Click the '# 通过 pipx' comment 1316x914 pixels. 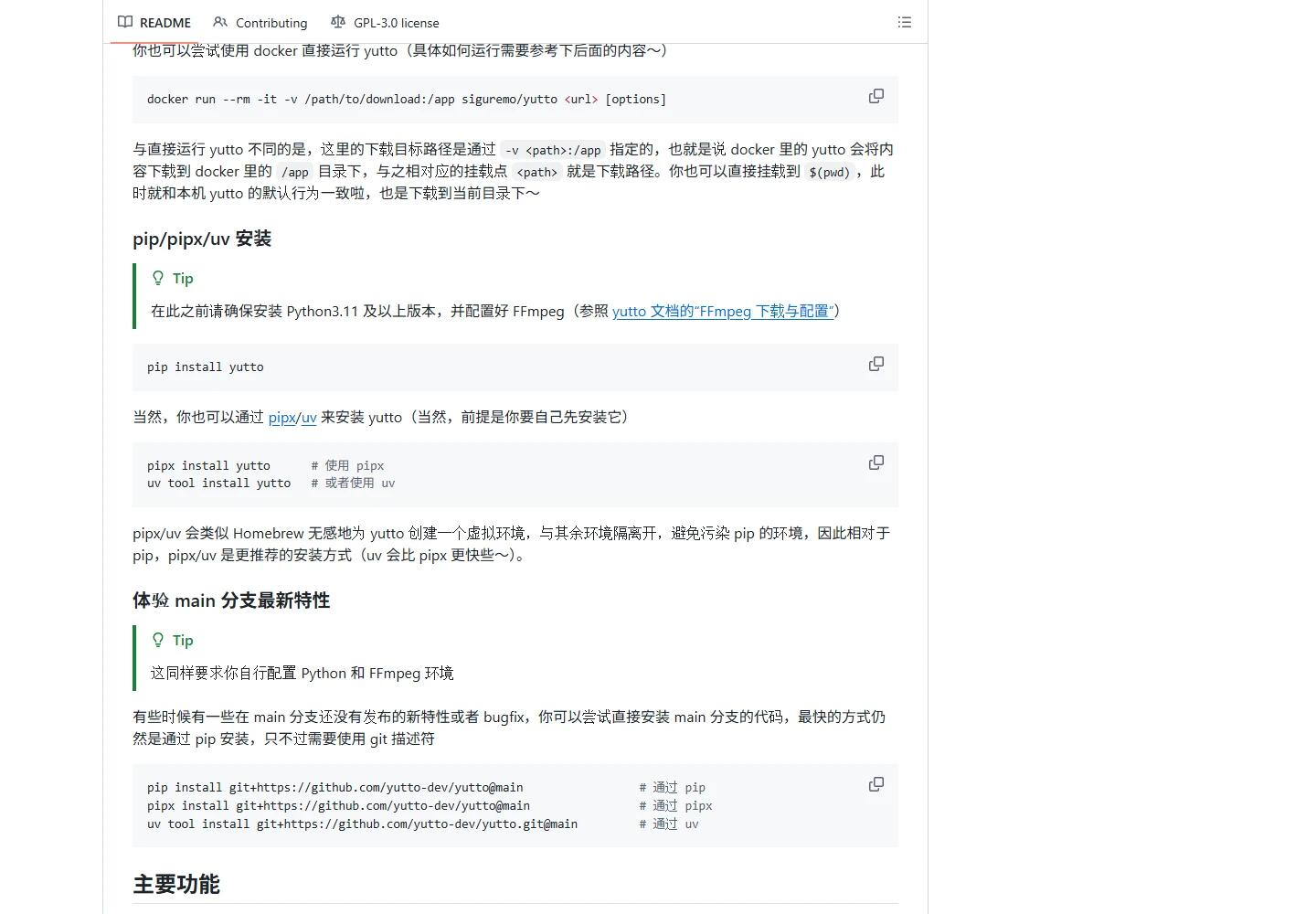click(x=675, y=805)
